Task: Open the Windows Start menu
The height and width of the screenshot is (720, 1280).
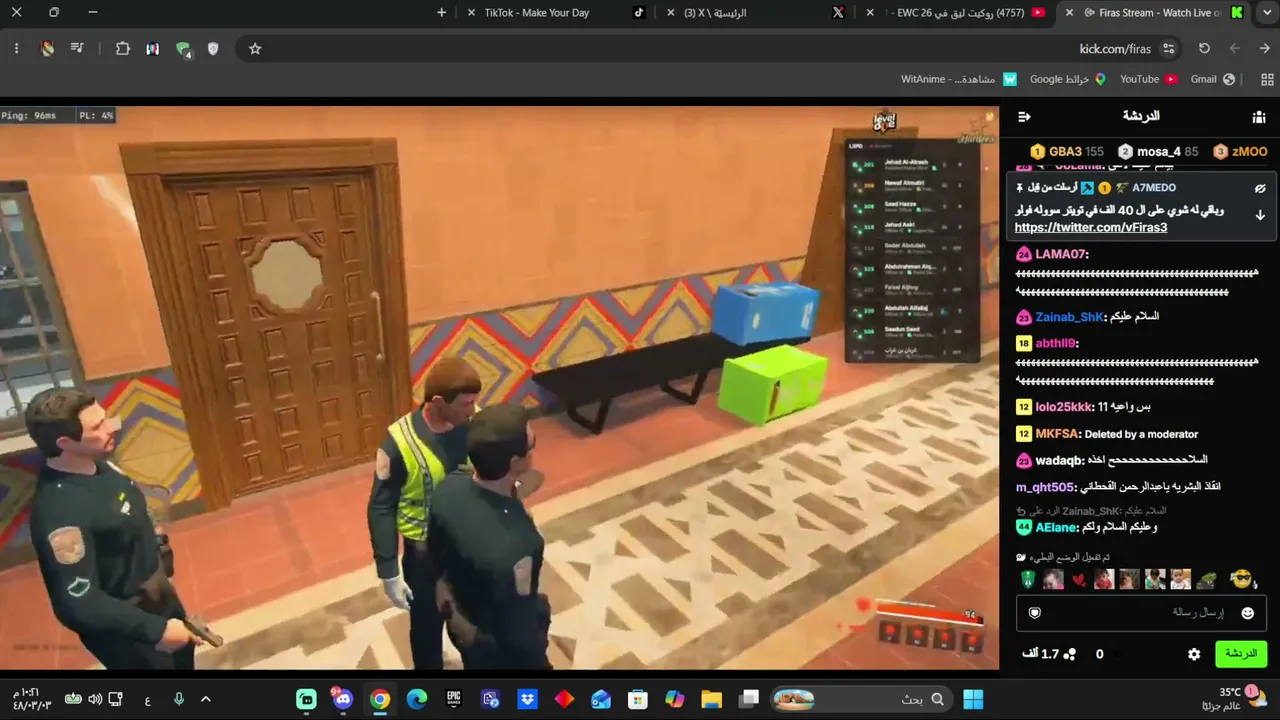Action: [x=972, y=699]
